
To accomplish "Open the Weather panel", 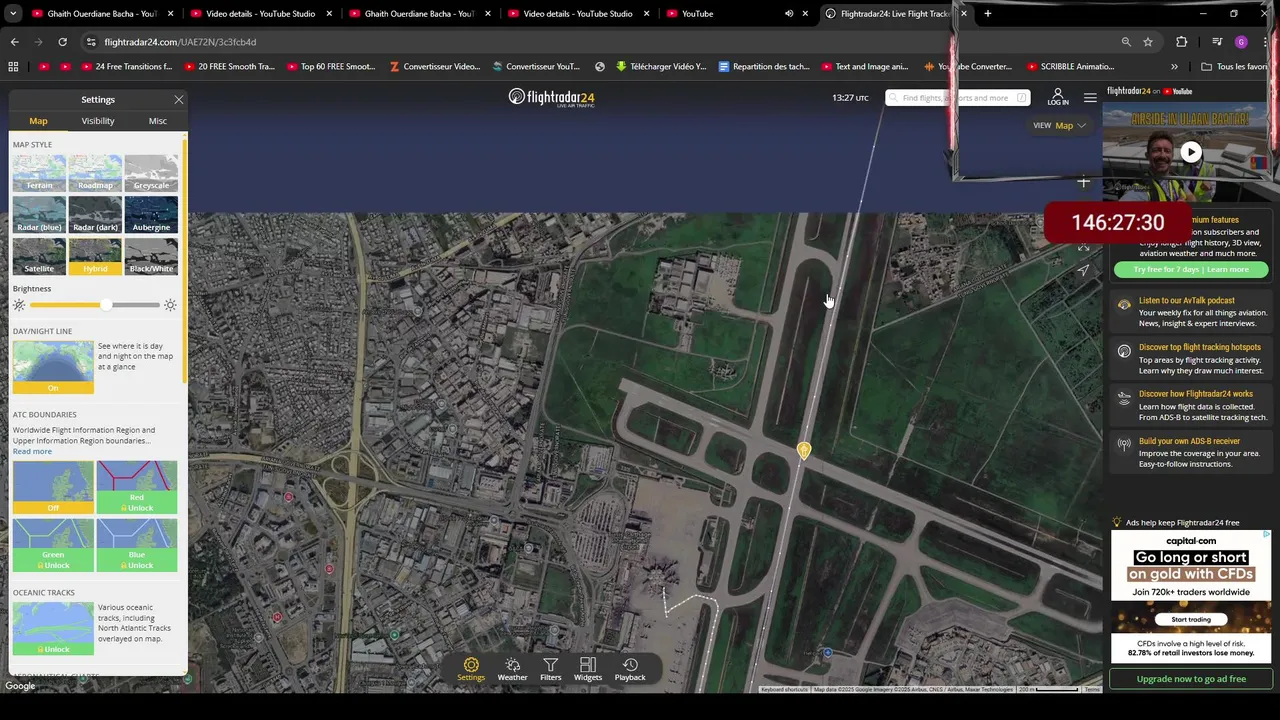I will click(512, 669).
